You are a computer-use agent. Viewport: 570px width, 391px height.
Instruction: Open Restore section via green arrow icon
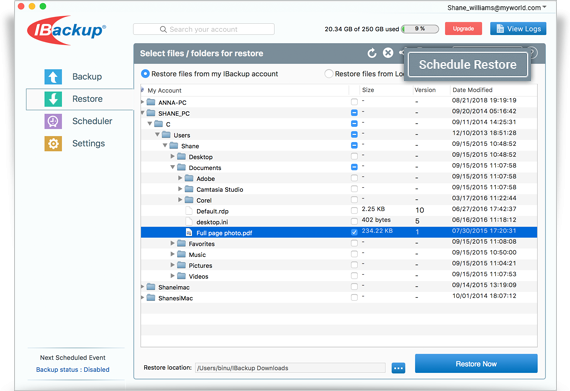(x=53, y=99)
